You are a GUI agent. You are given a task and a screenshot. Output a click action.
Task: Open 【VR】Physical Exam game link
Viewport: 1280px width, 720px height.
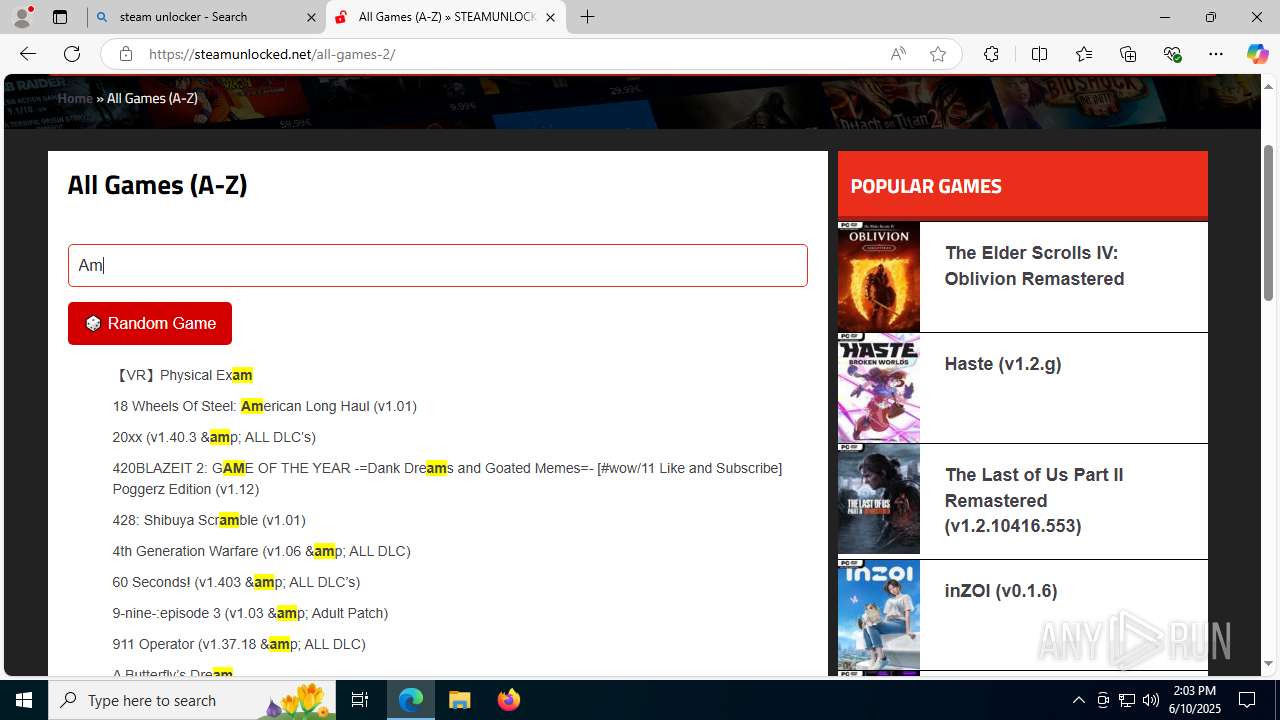pyautogui.click(x=183, y=375)
